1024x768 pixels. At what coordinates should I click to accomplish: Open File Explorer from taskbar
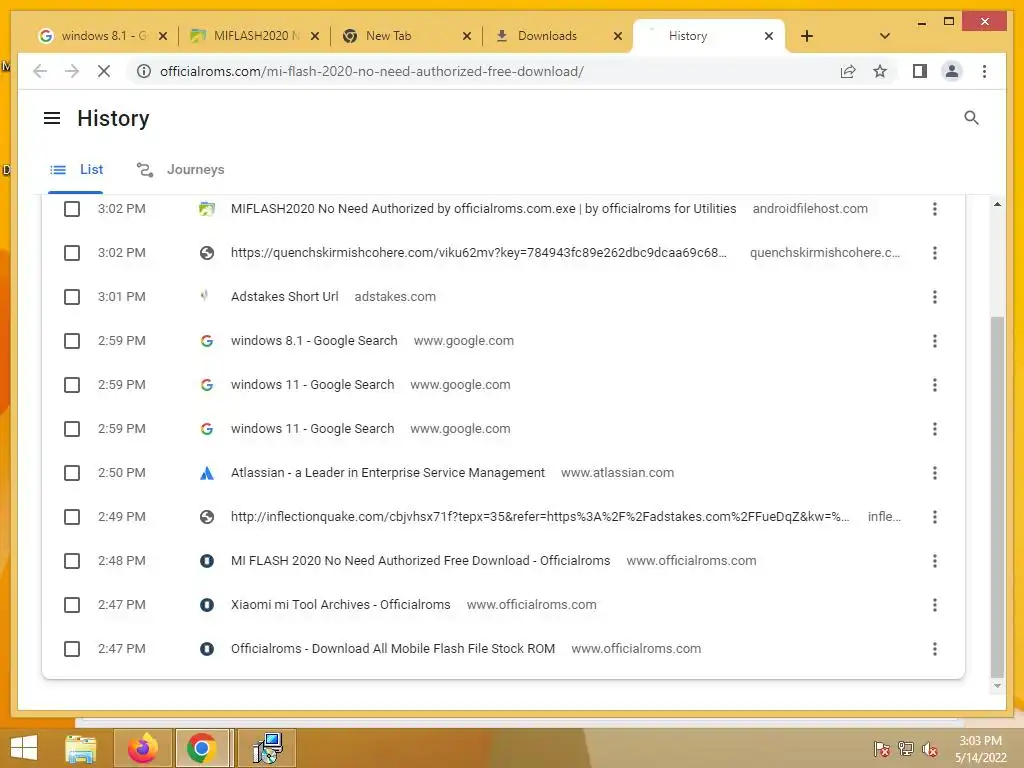click(80, 748)
